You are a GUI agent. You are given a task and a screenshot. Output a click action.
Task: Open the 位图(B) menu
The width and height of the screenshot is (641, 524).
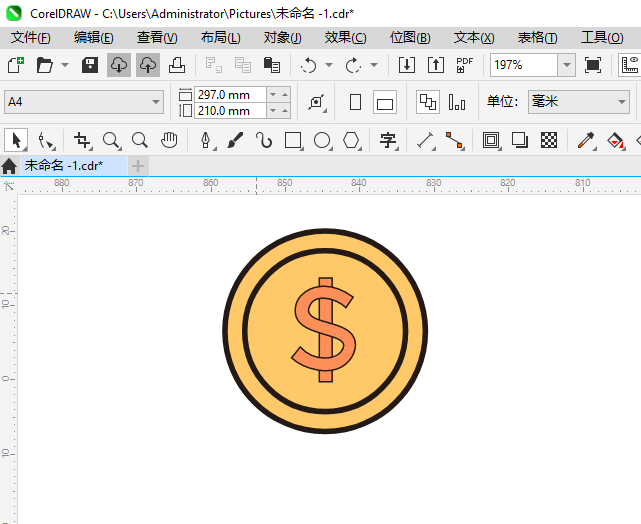[410, 38]
